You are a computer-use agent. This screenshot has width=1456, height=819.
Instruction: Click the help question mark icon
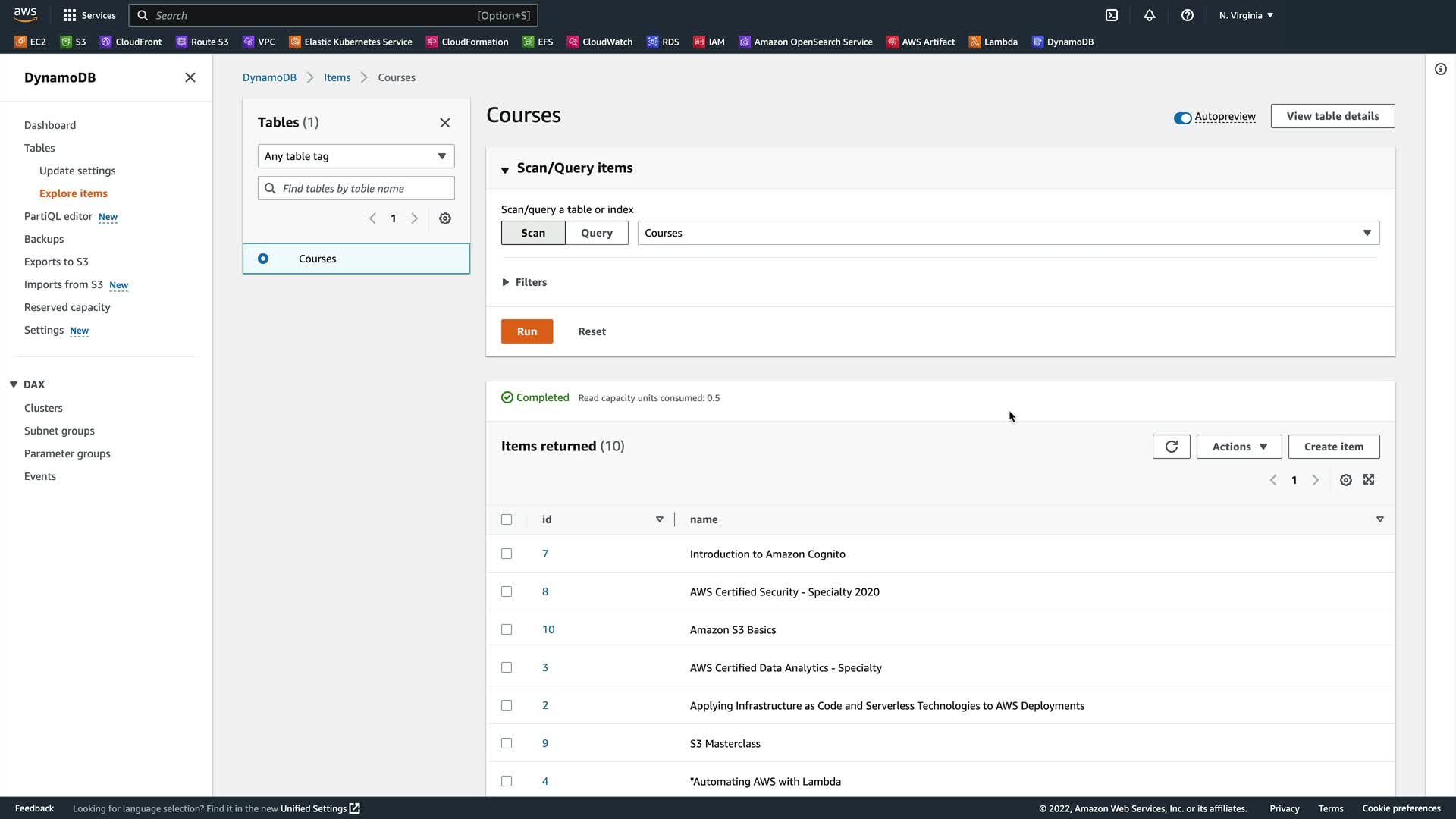tap(1188, 15)
